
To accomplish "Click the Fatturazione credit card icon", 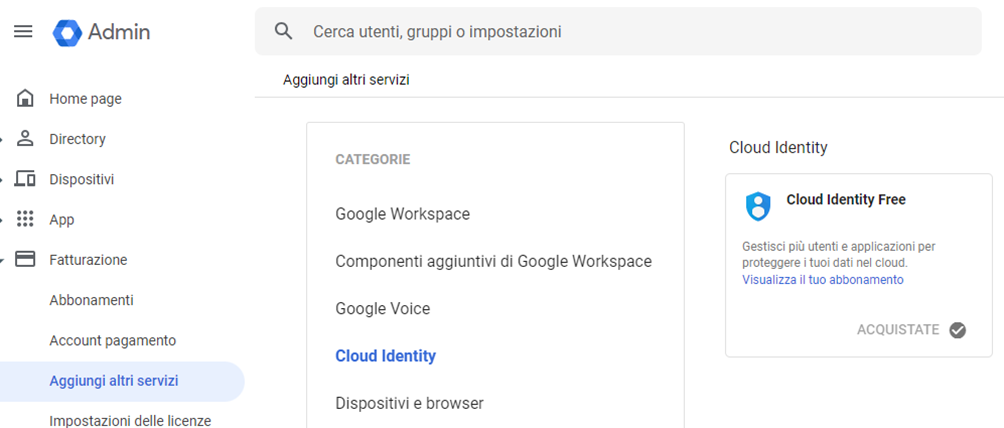I will [x=25, y=259].
